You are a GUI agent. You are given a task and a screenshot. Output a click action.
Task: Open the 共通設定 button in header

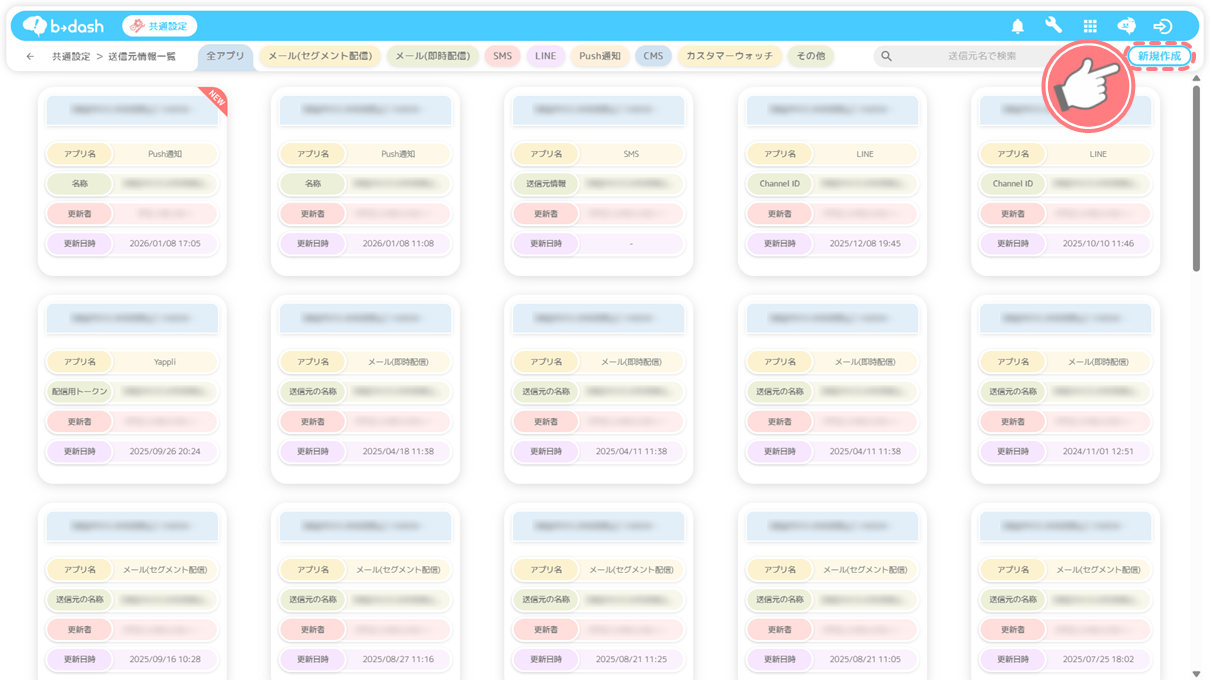coord(160,26)
